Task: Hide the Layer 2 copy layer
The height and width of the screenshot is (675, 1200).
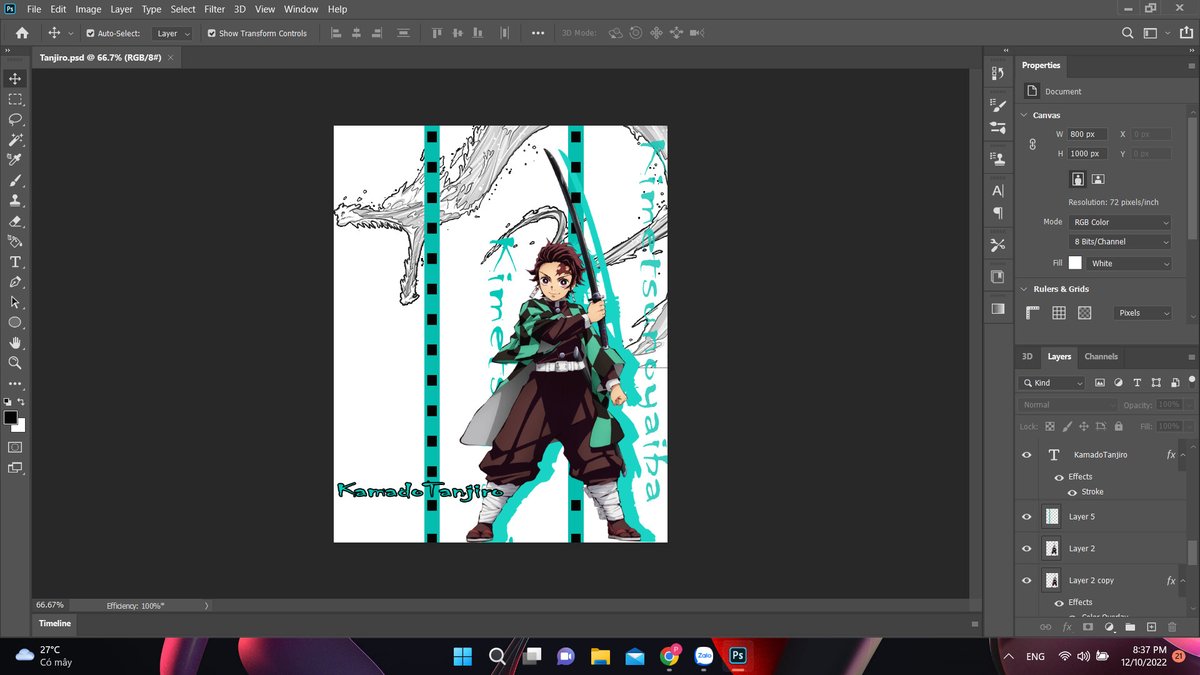Action: tap(1026, 581)
